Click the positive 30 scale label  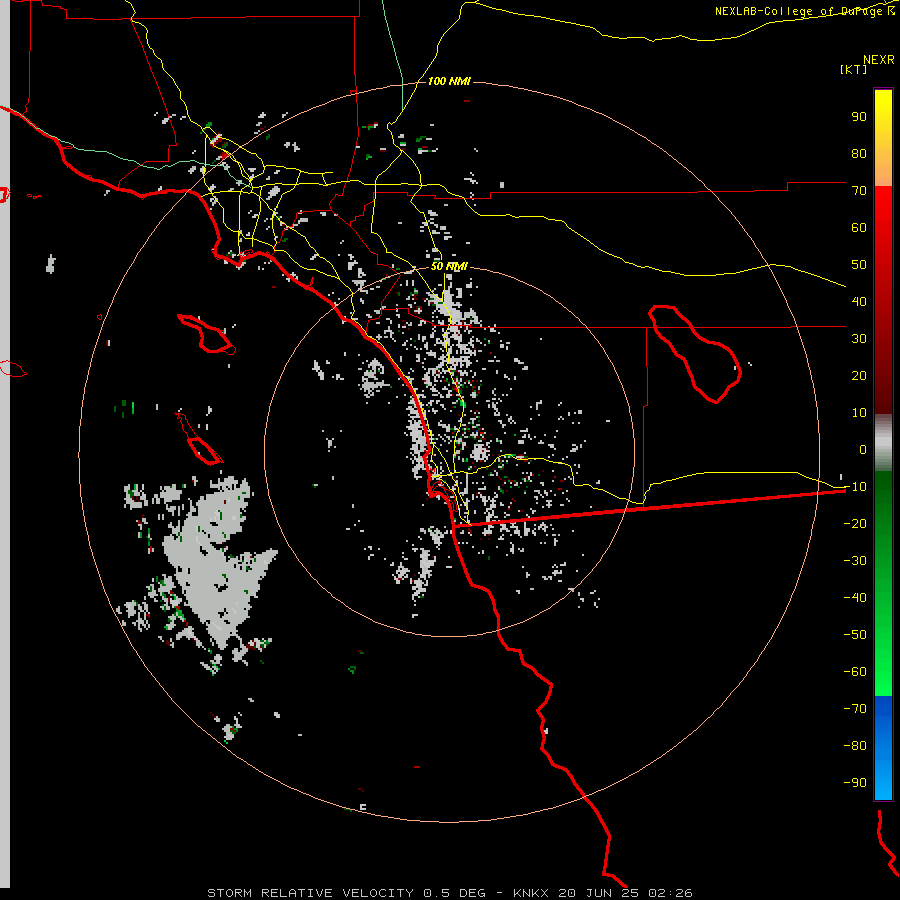(x=859, y=339)
